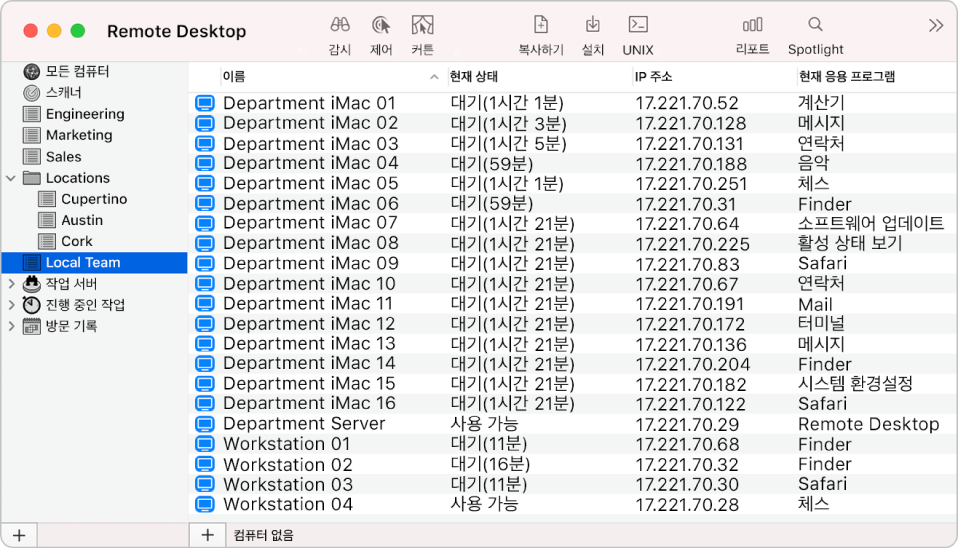
Task: Expand the 작업 서버 group
Action: 11,283
